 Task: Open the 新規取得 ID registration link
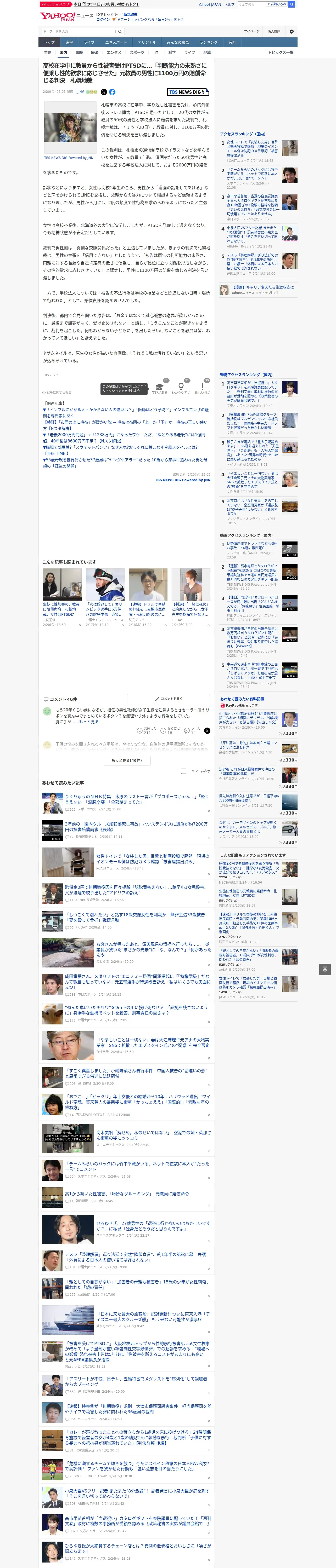tap(131, 14)
